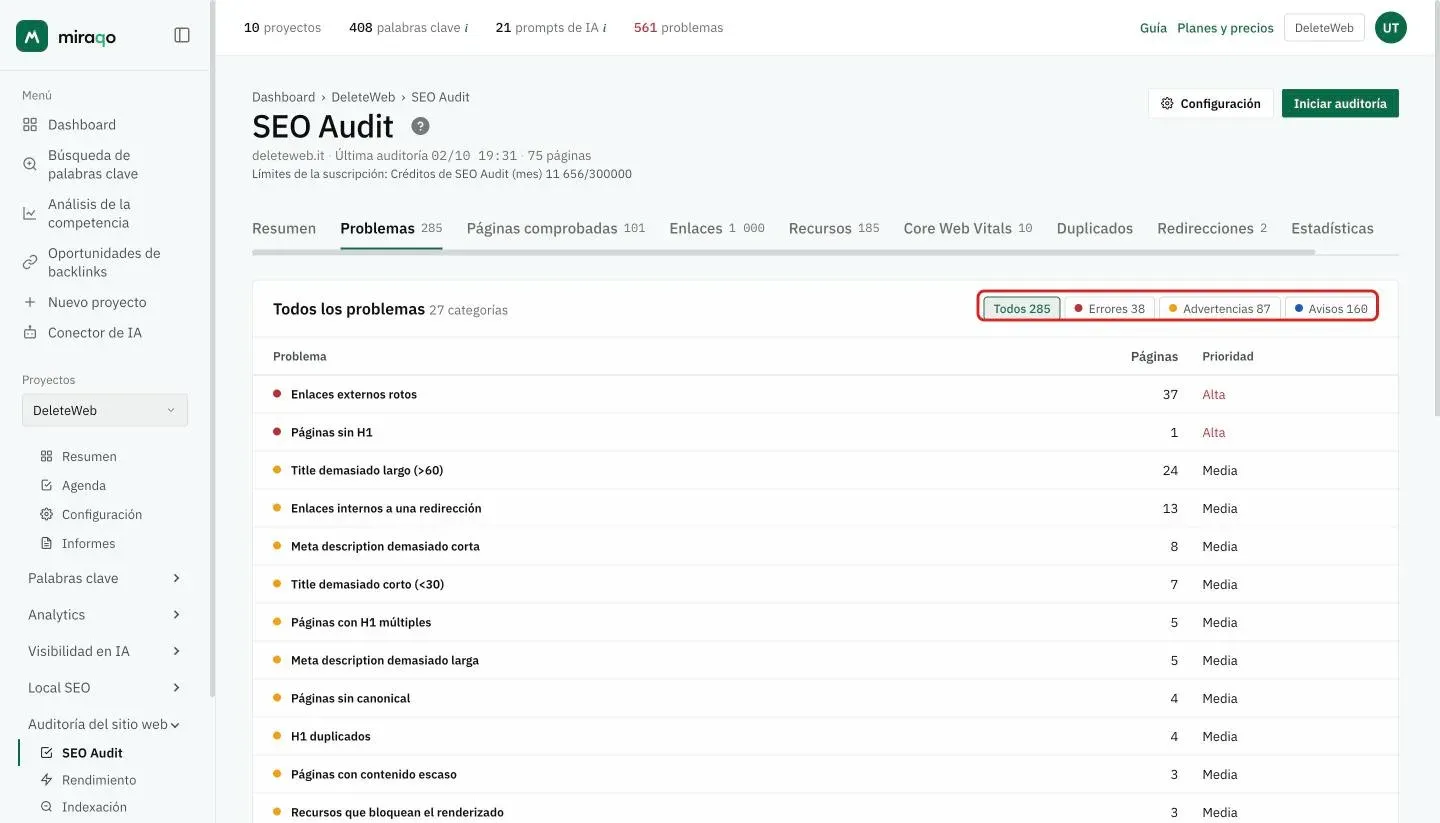Expand the Analytics section

coord(105,615)
